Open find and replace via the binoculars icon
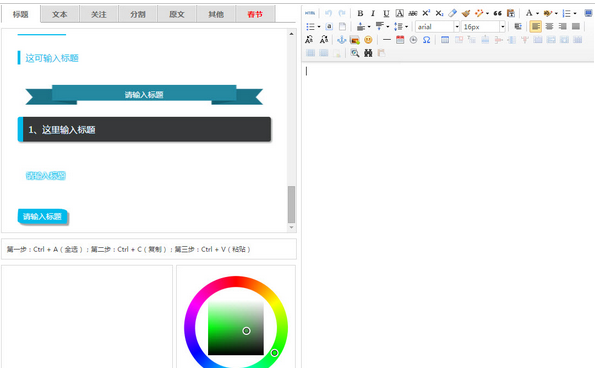The image size is (595, 368). click(x=368, y=53)
